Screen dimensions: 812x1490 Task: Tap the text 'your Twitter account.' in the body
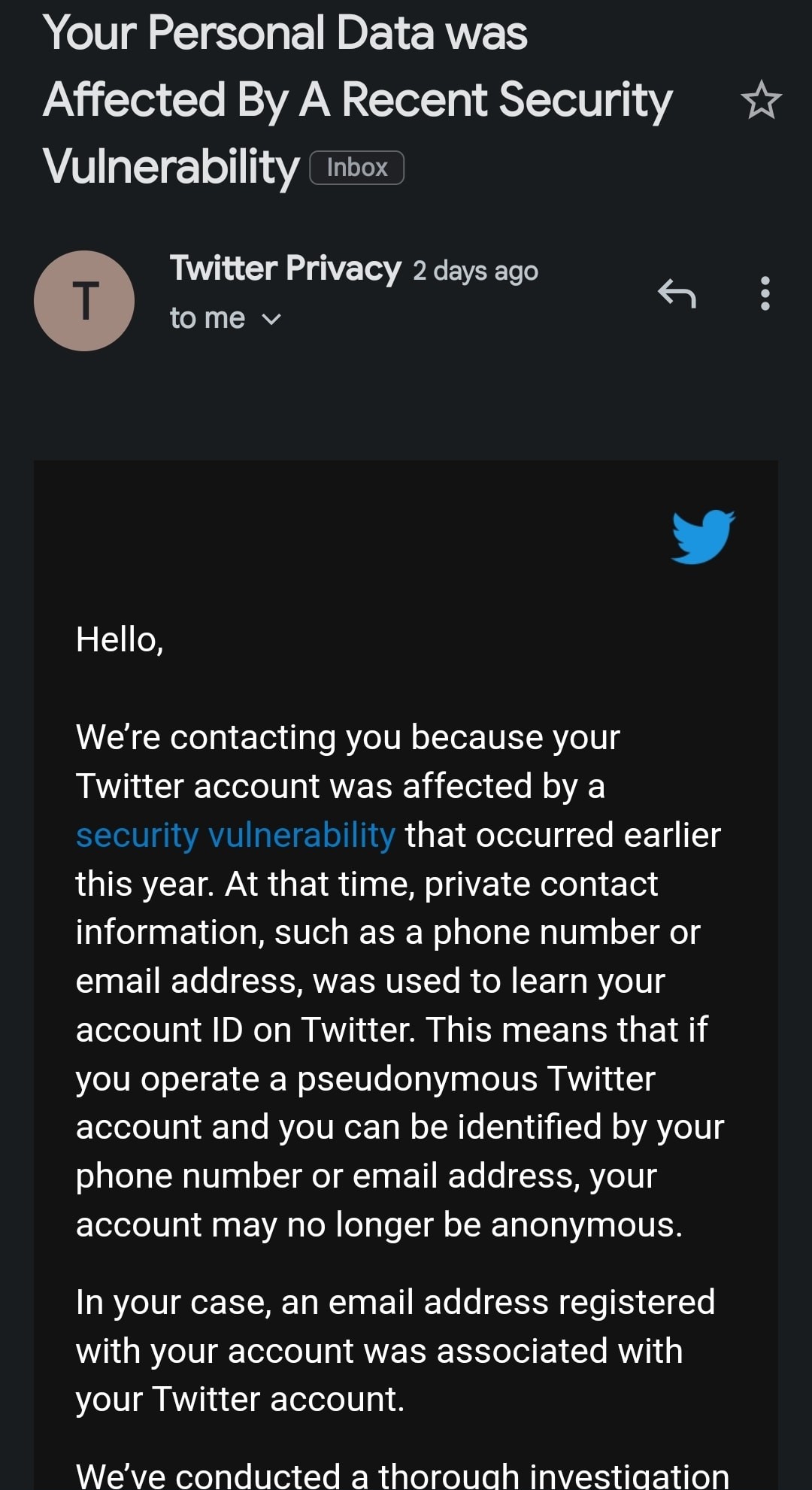[240, 1400]
